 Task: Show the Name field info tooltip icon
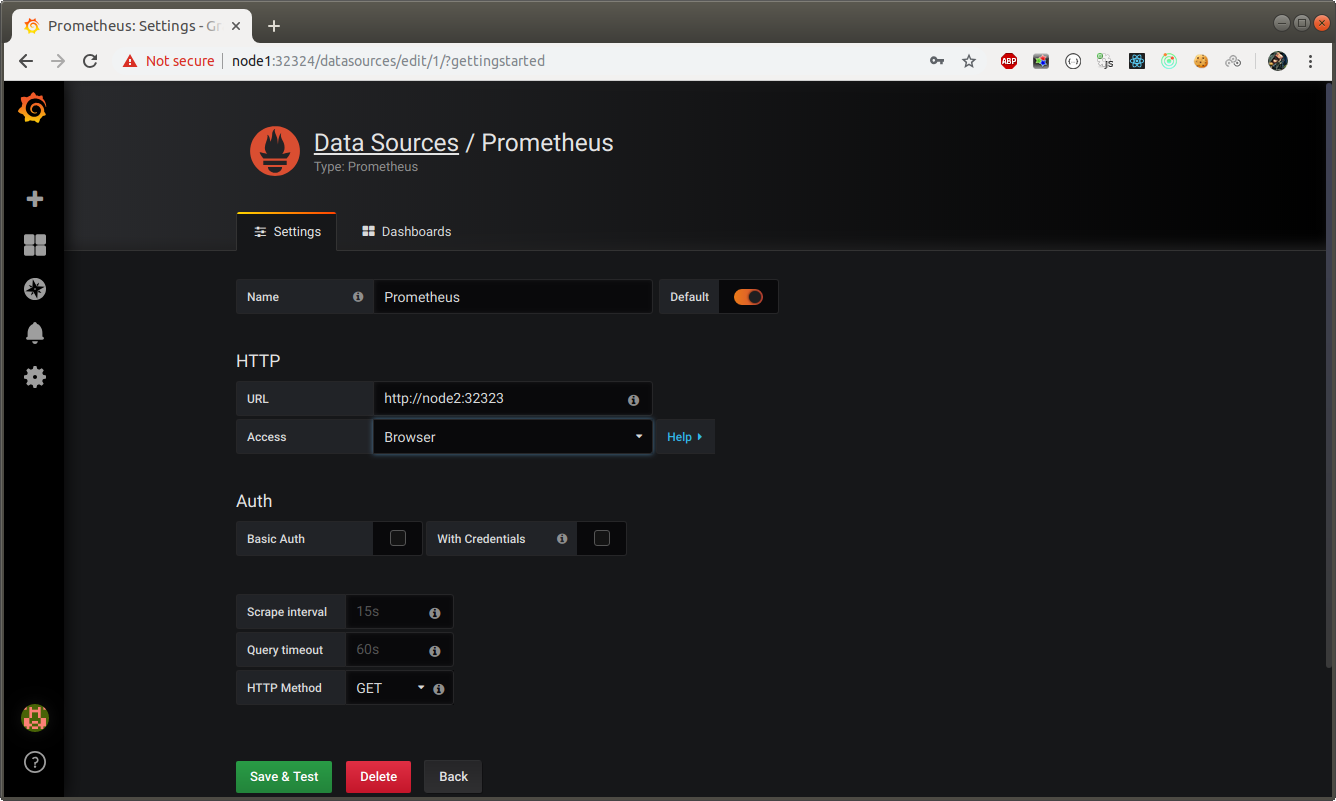358,297
